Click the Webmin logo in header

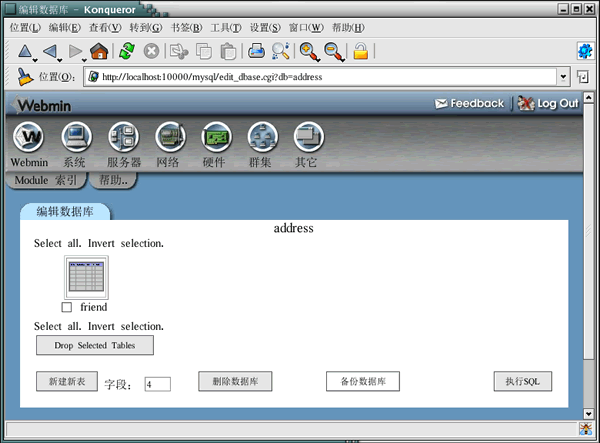(41, 105)
